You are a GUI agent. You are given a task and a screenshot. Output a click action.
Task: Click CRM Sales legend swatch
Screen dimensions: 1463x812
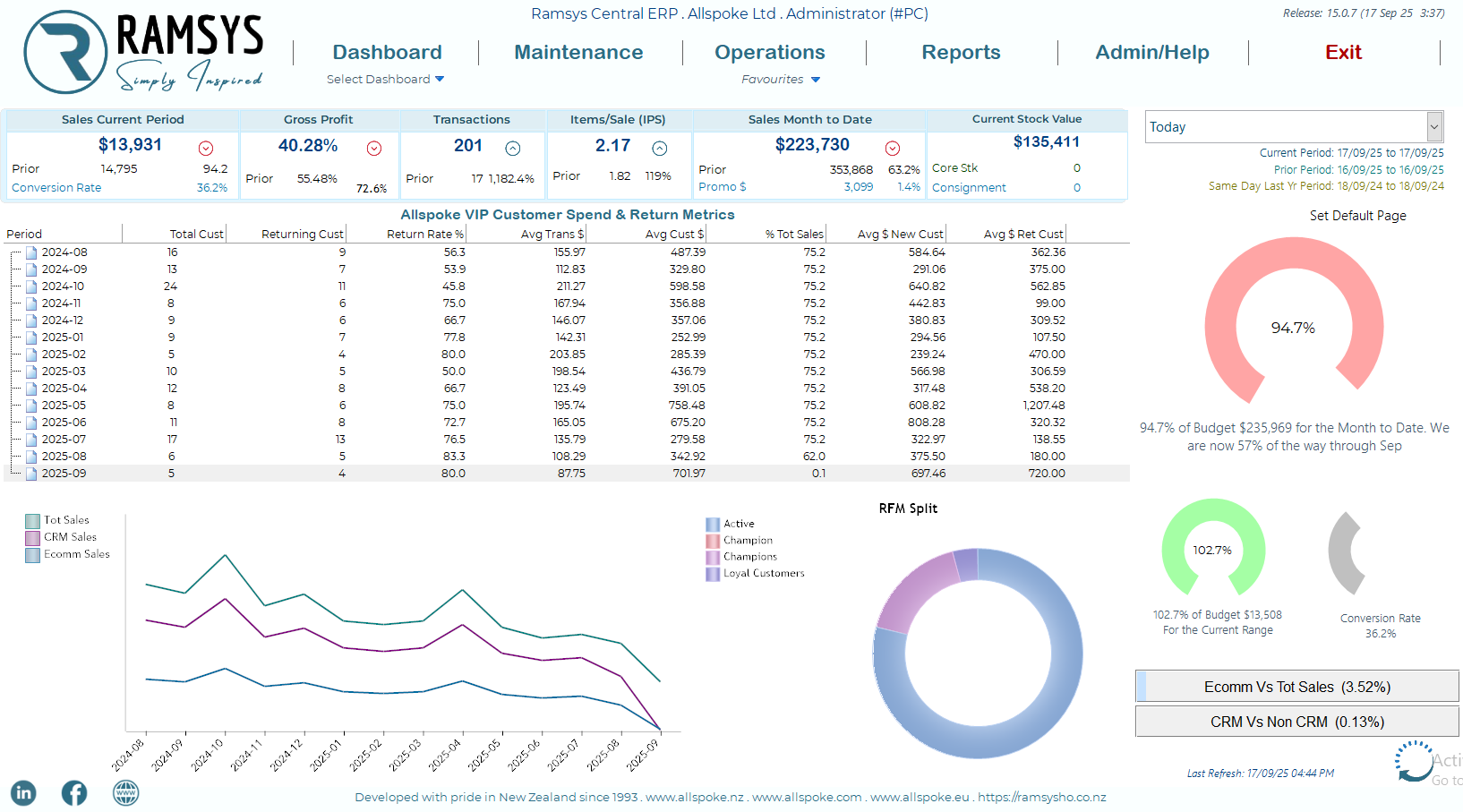pos(33,537)
